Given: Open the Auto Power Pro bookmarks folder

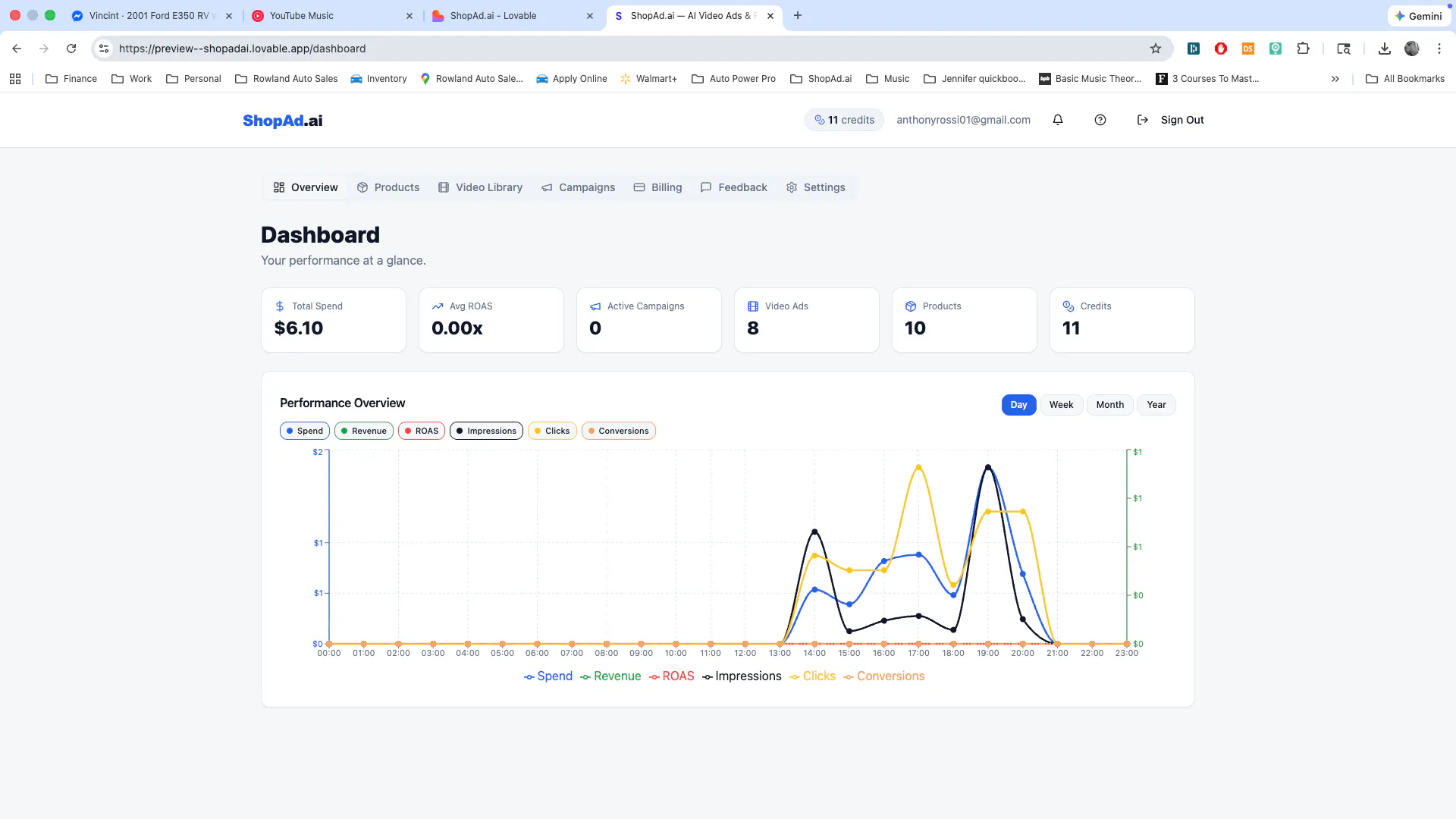Looking at the screenshot, I should tap(734, 79).
